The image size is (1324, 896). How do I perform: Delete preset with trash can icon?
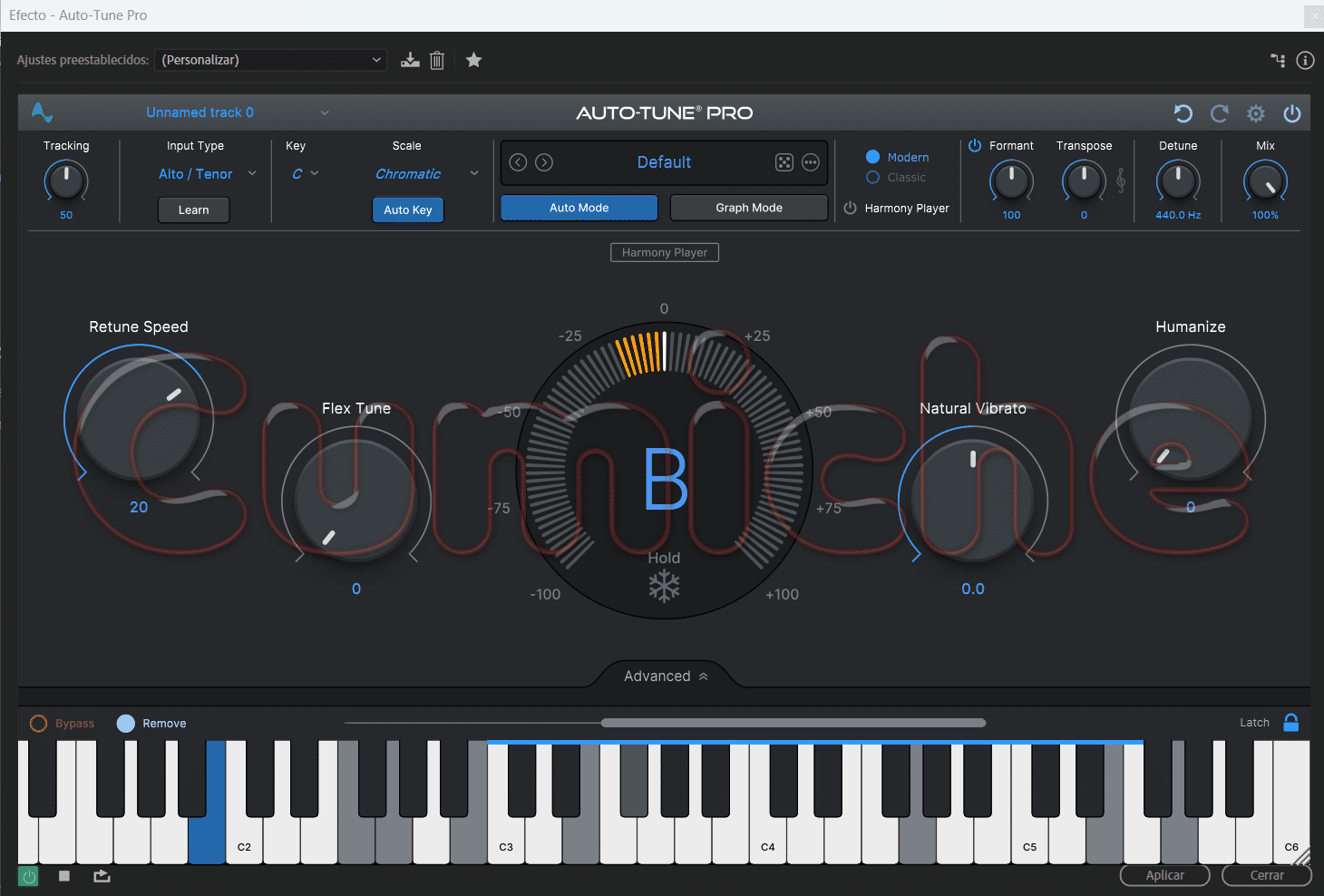pos(437,60)
